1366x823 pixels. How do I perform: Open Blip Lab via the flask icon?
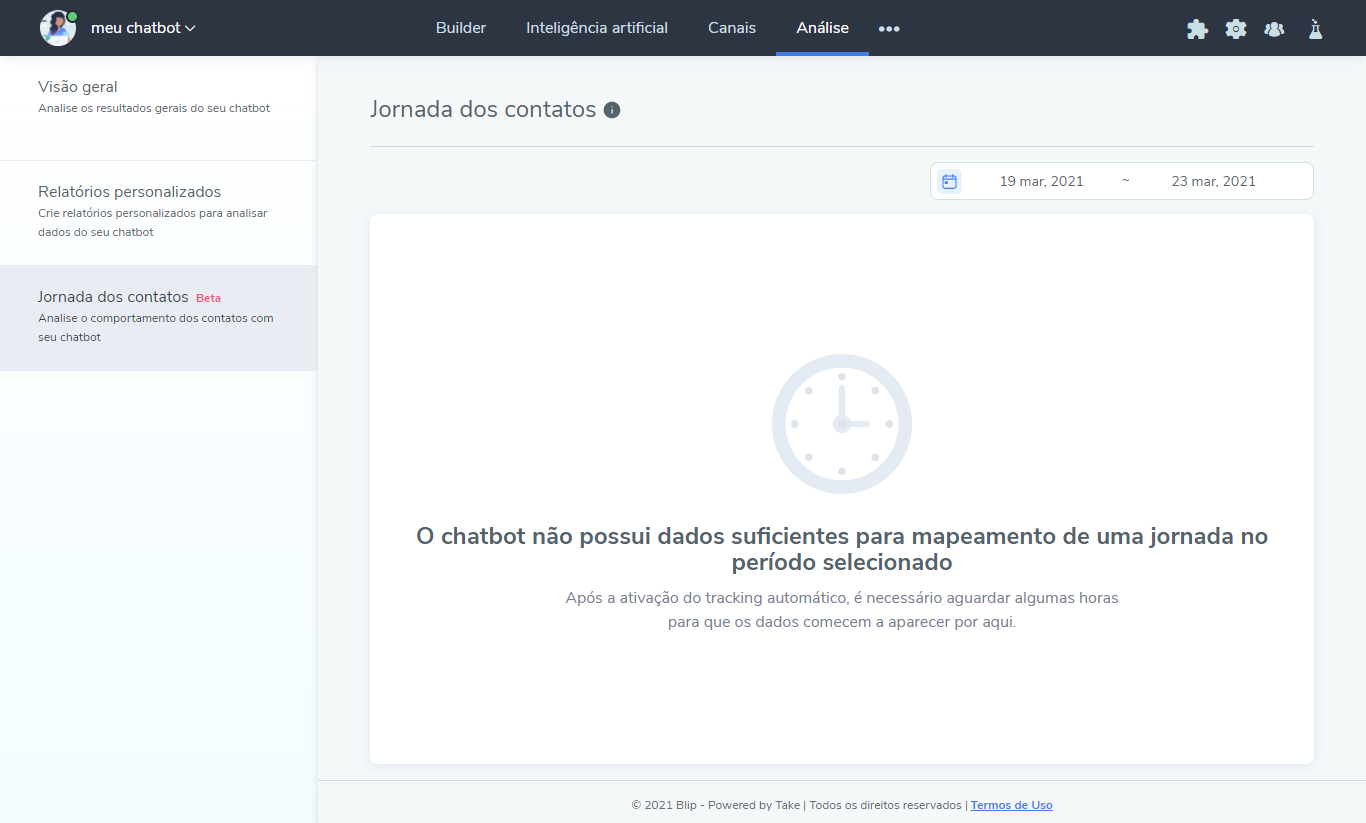click(x=1314, y=28)
